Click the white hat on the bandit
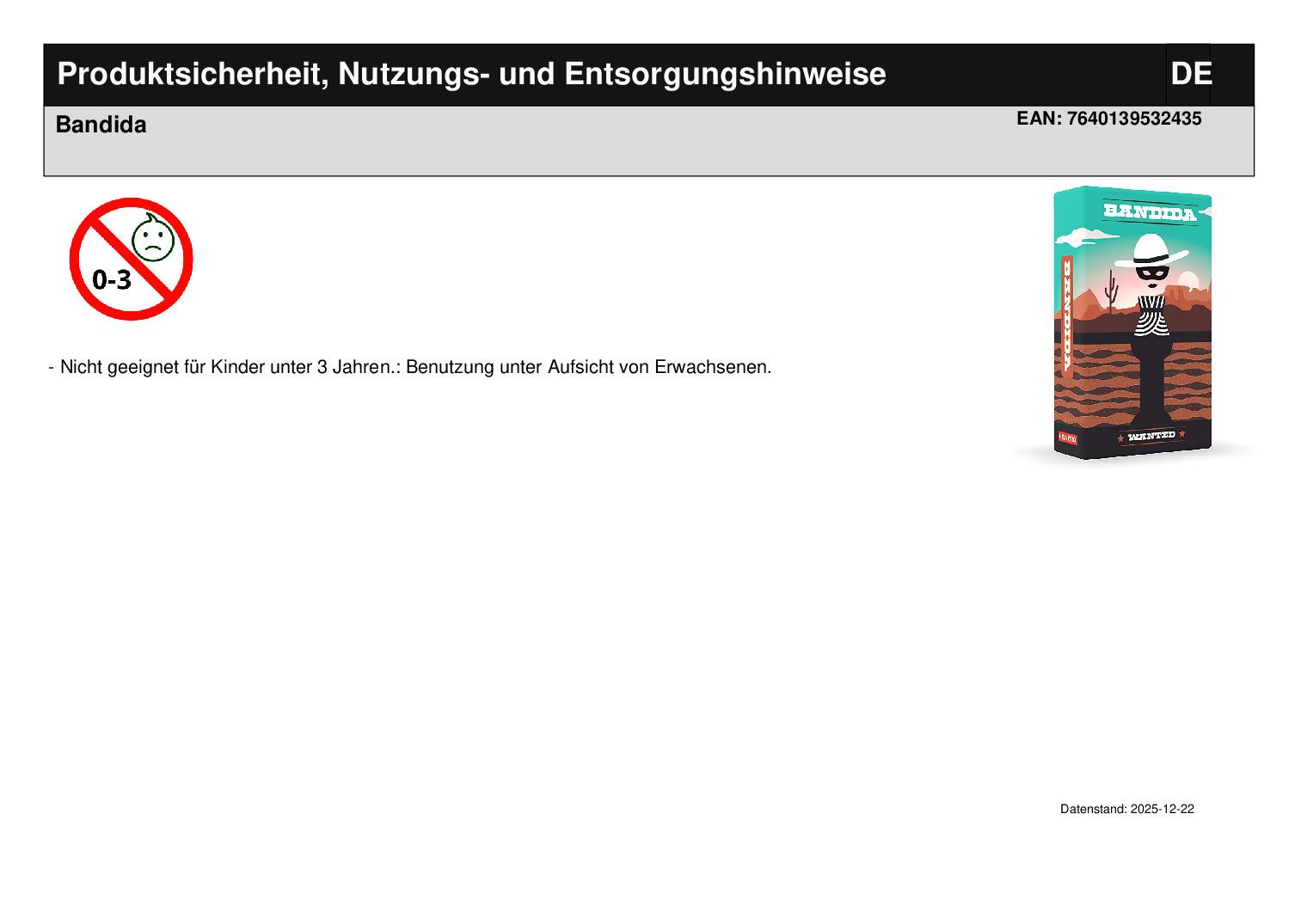Image resolution: width=1307 pixels, height=924 pixels. click(x=1151, y=251)
